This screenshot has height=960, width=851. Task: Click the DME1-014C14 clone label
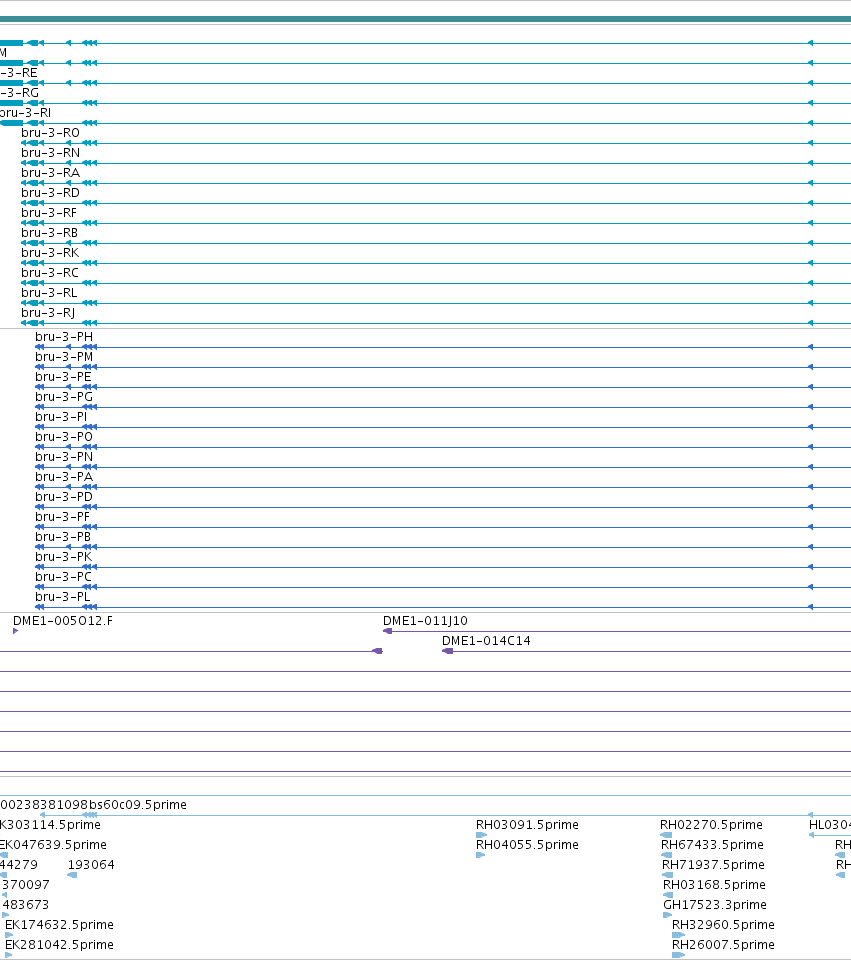pyautogui.click(x=486, y=641)
